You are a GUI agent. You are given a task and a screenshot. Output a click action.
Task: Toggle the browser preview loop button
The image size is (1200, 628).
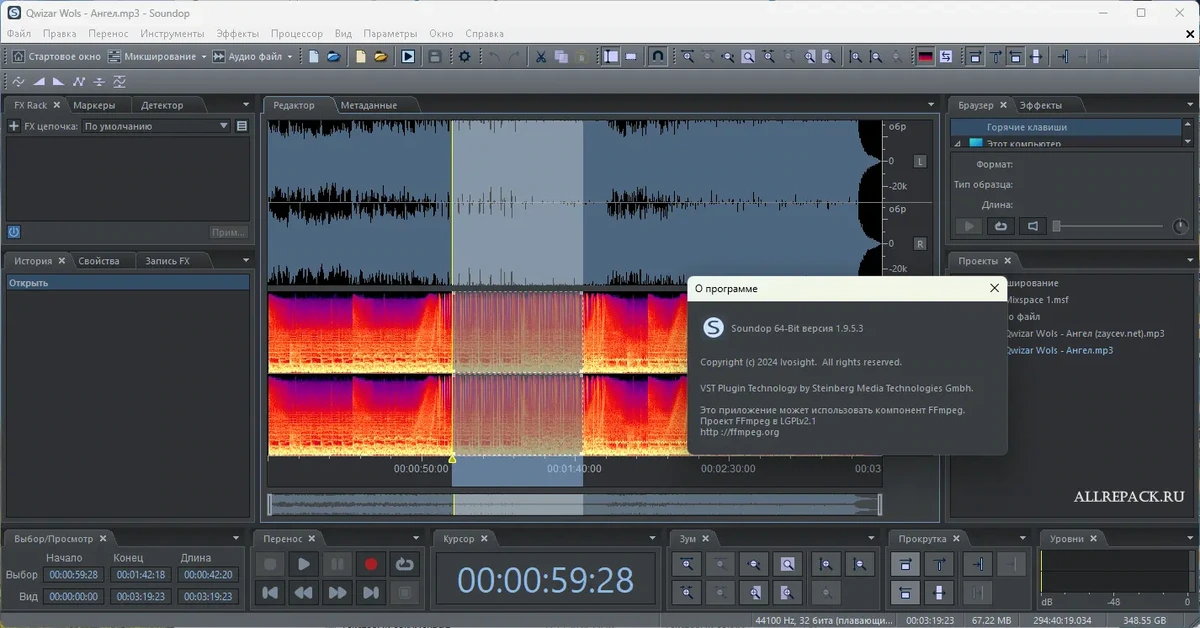[x=999, y=226]
